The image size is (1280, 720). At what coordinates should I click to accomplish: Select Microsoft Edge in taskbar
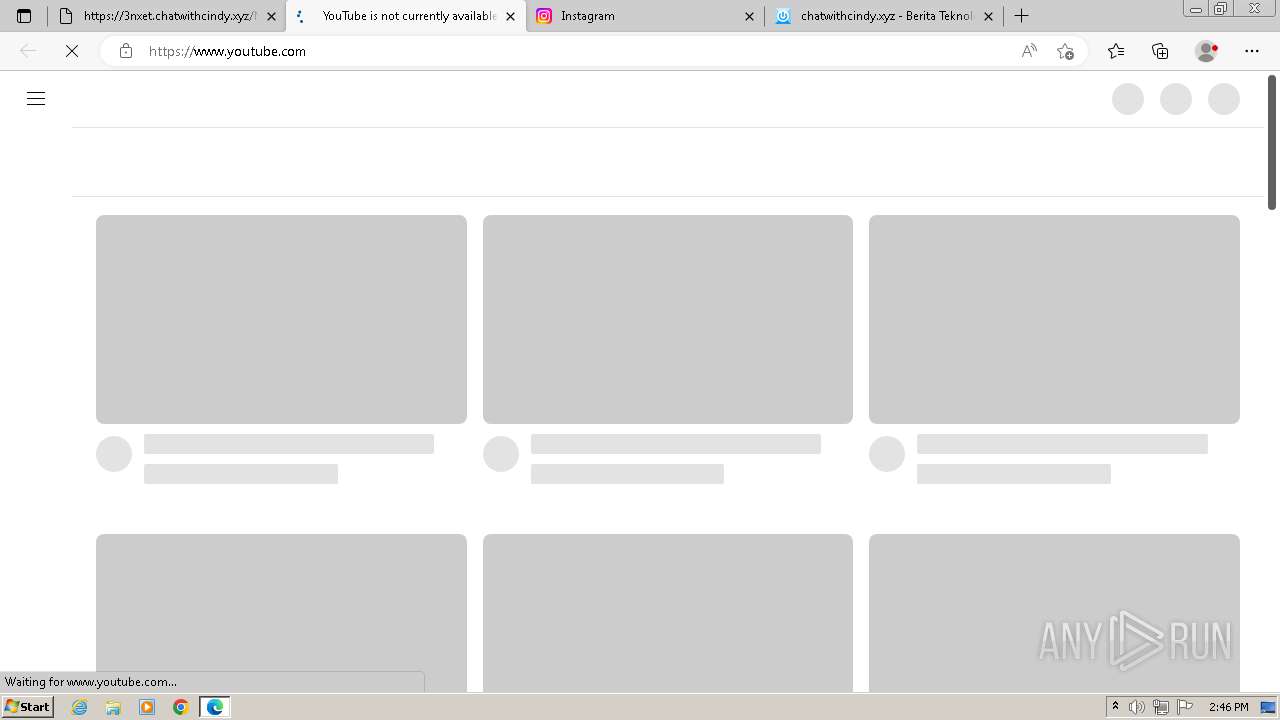pyautogui.click(x=215, y=707)
